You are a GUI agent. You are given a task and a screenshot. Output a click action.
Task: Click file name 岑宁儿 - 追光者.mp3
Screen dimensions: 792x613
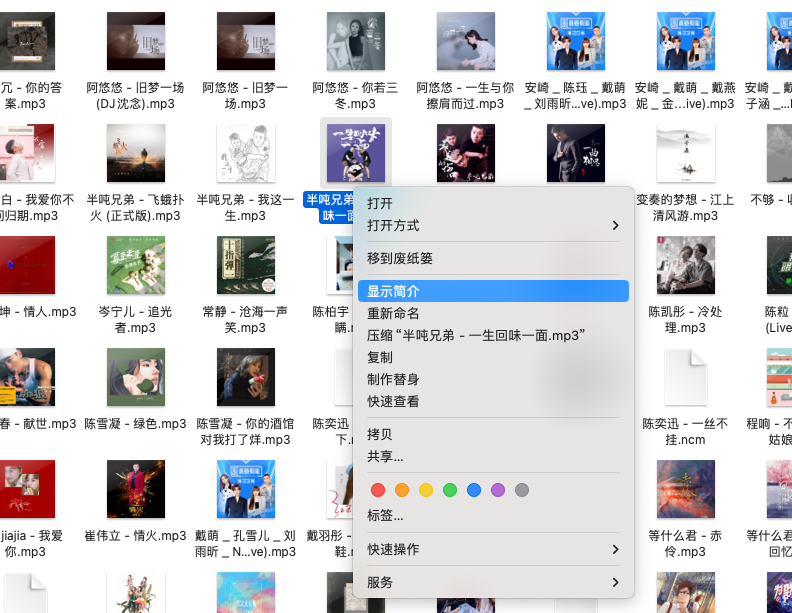(135, 320)
